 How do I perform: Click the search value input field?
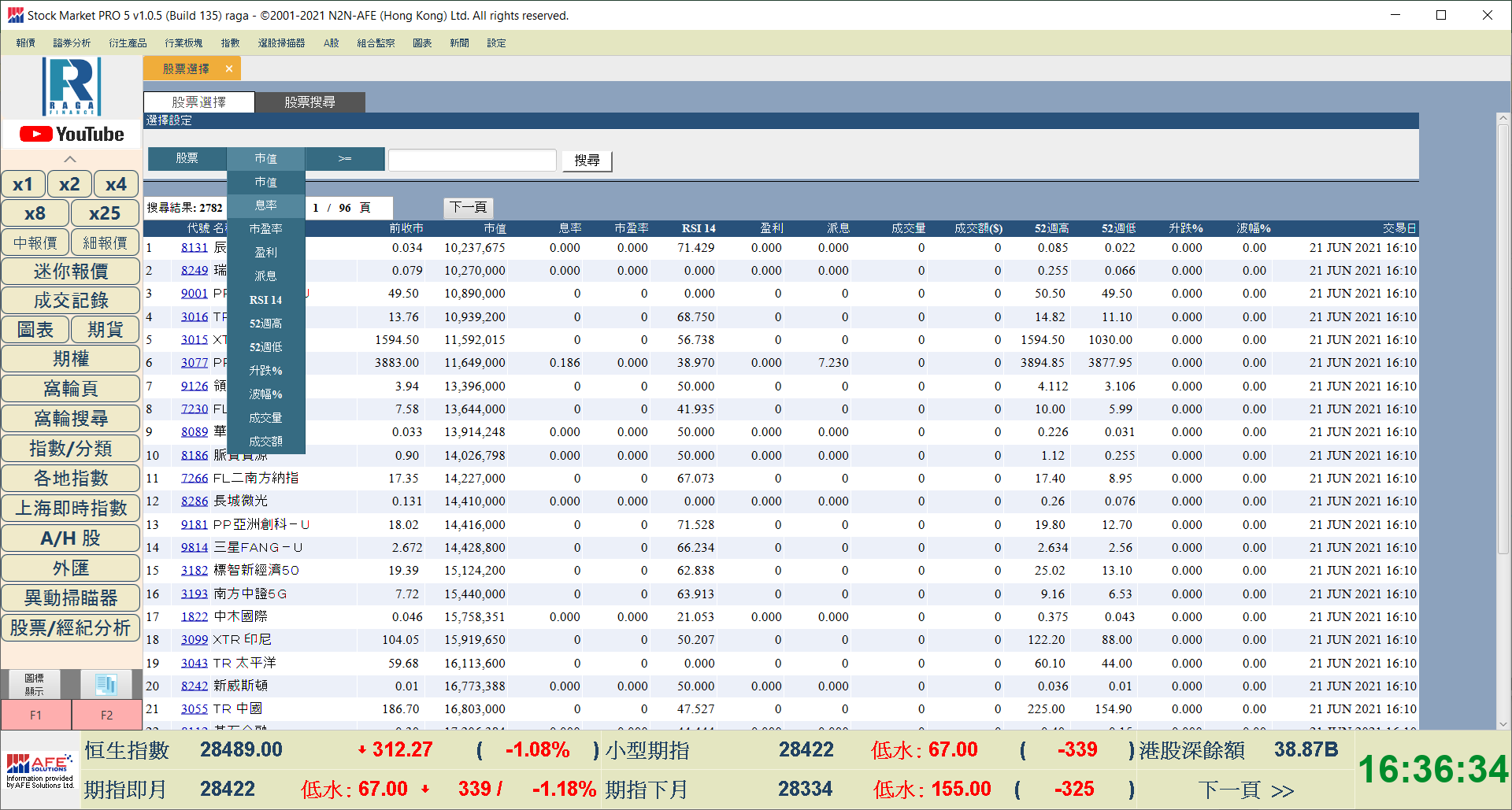point(472,161)
